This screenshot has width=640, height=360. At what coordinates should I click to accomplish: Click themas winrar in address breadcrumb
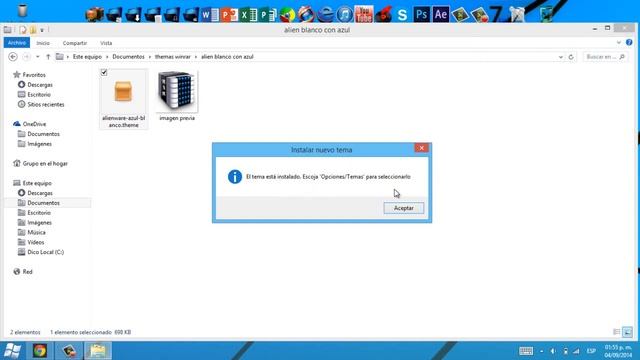tap(173, 57)
